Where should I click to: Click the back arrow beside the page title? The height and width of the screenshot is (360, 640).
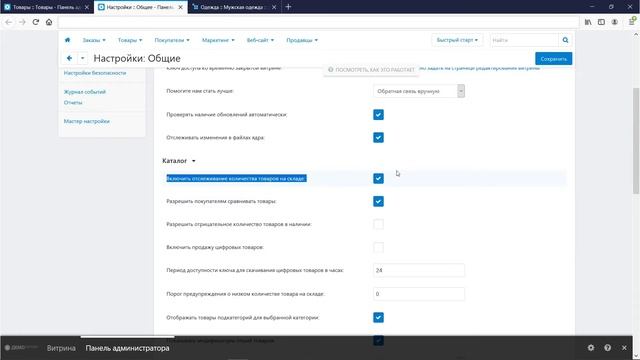[x=69, y=58]
